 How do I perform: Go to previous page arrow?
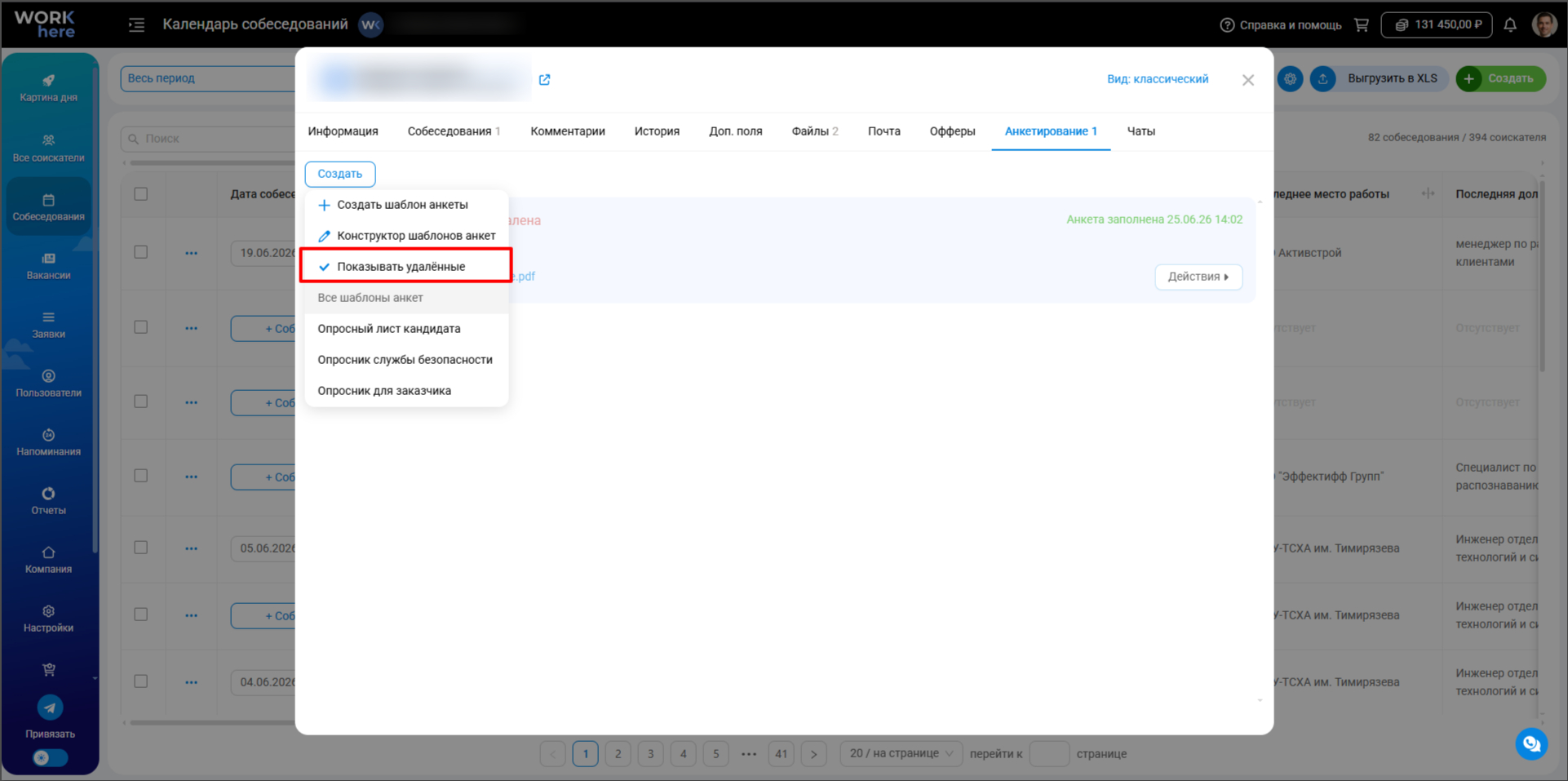[x=553, y=754]
